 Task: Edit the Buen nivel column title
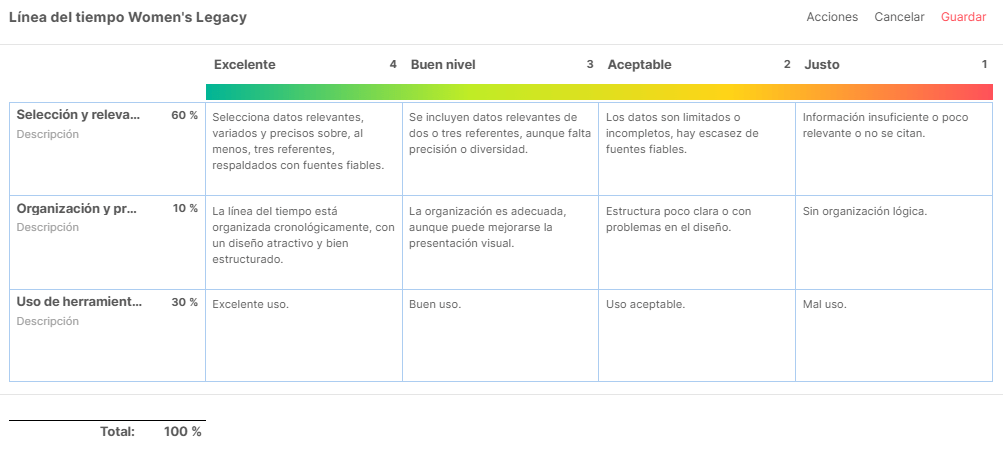[x=443, y=64]
